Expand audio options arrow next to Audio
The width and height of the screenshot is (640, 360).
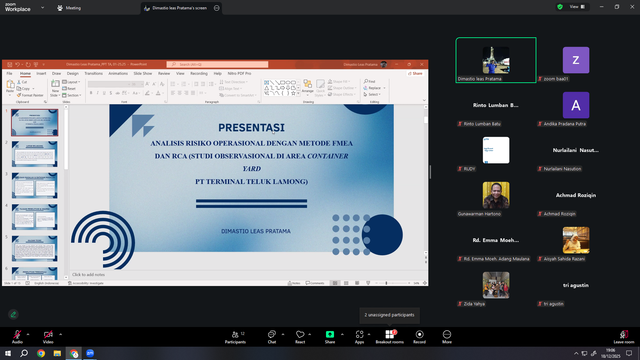(28, 334)
